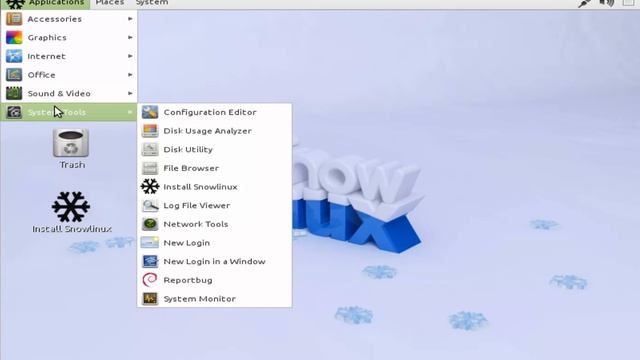Click the volume speaker icon in top panel
This screenshot has width=640, height=360.
[x=607, y=3]
